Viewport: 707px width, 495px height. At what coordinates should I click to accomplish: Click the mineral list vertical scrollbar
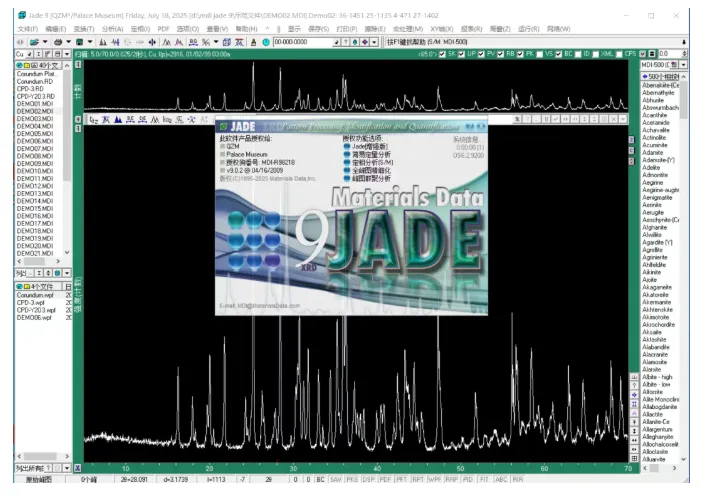[684, 267]
